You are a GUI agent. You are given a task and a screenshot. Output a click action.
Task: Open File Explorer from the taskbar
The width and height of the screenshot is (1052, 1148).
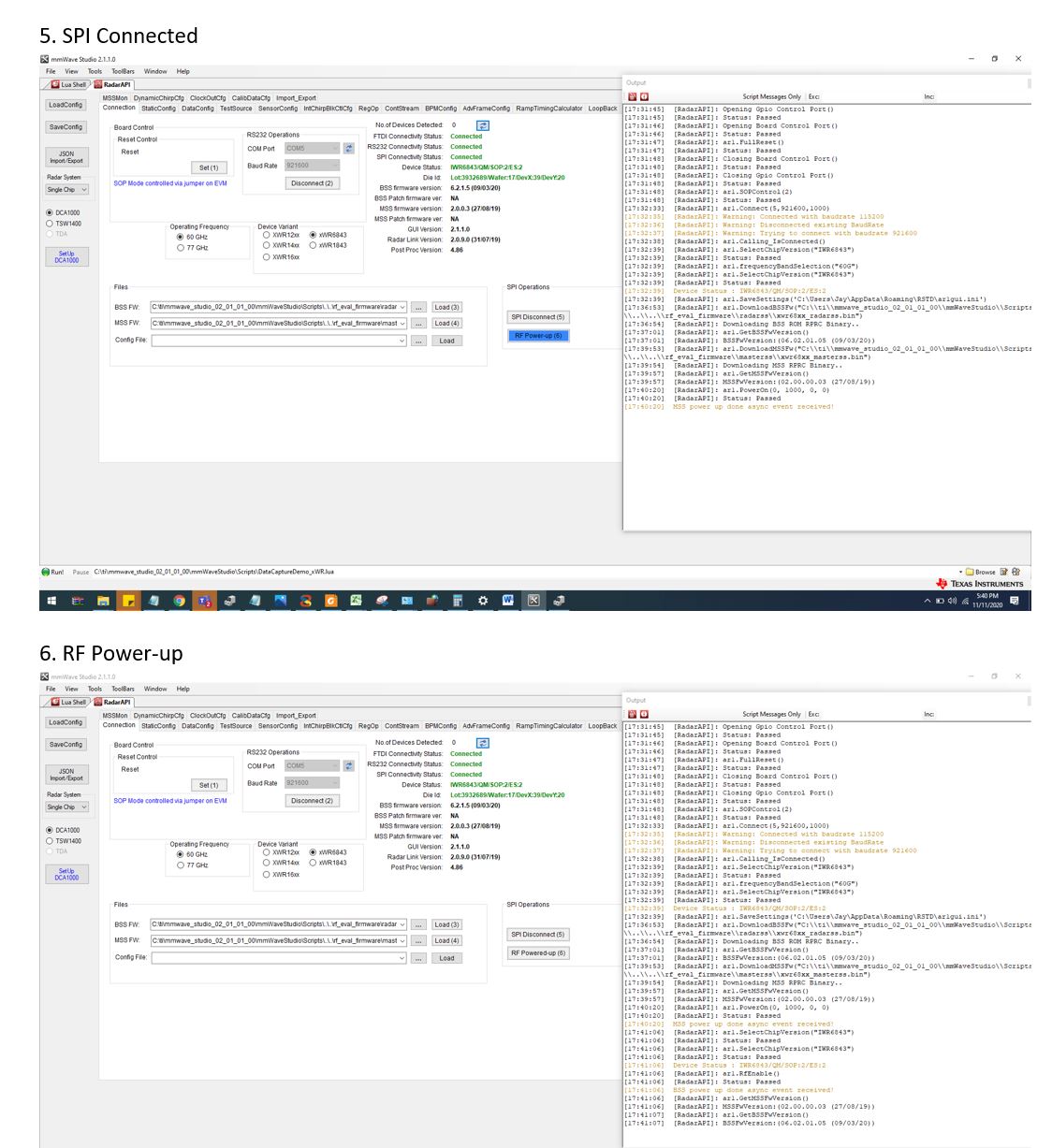click(103, 601)
